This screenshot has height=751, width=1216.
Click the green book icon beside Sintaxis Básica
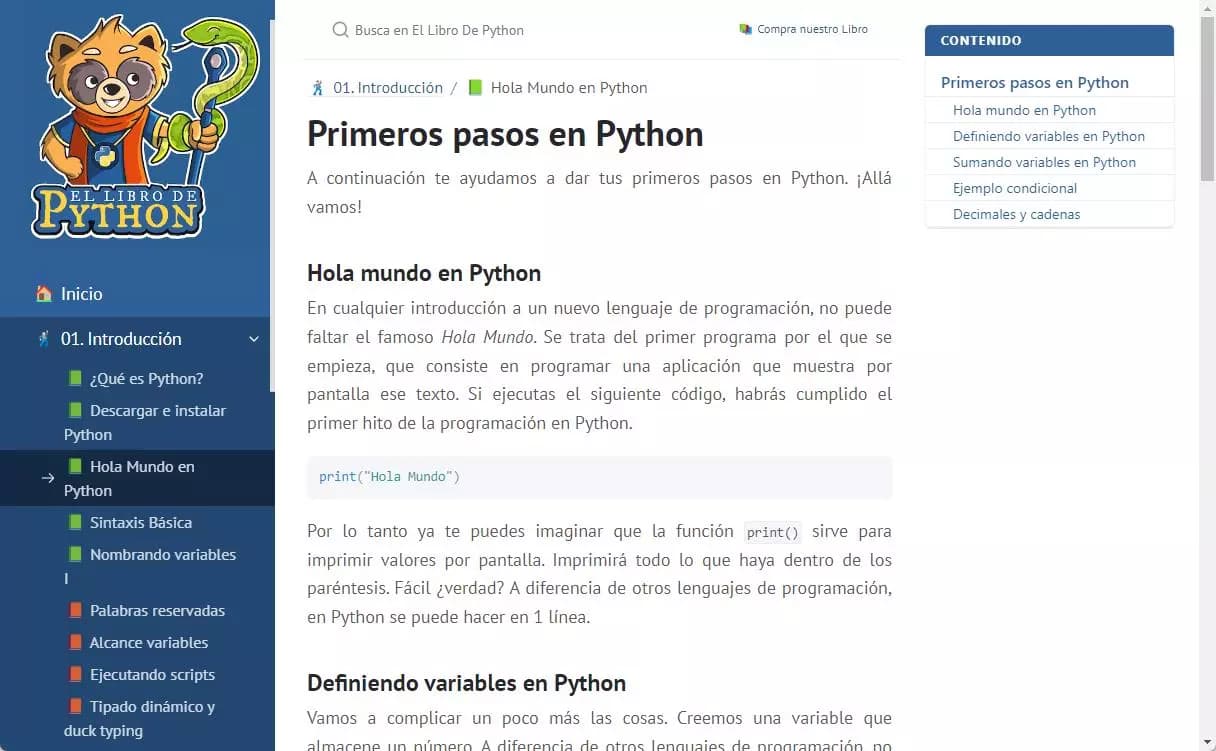tap(75, 523)
